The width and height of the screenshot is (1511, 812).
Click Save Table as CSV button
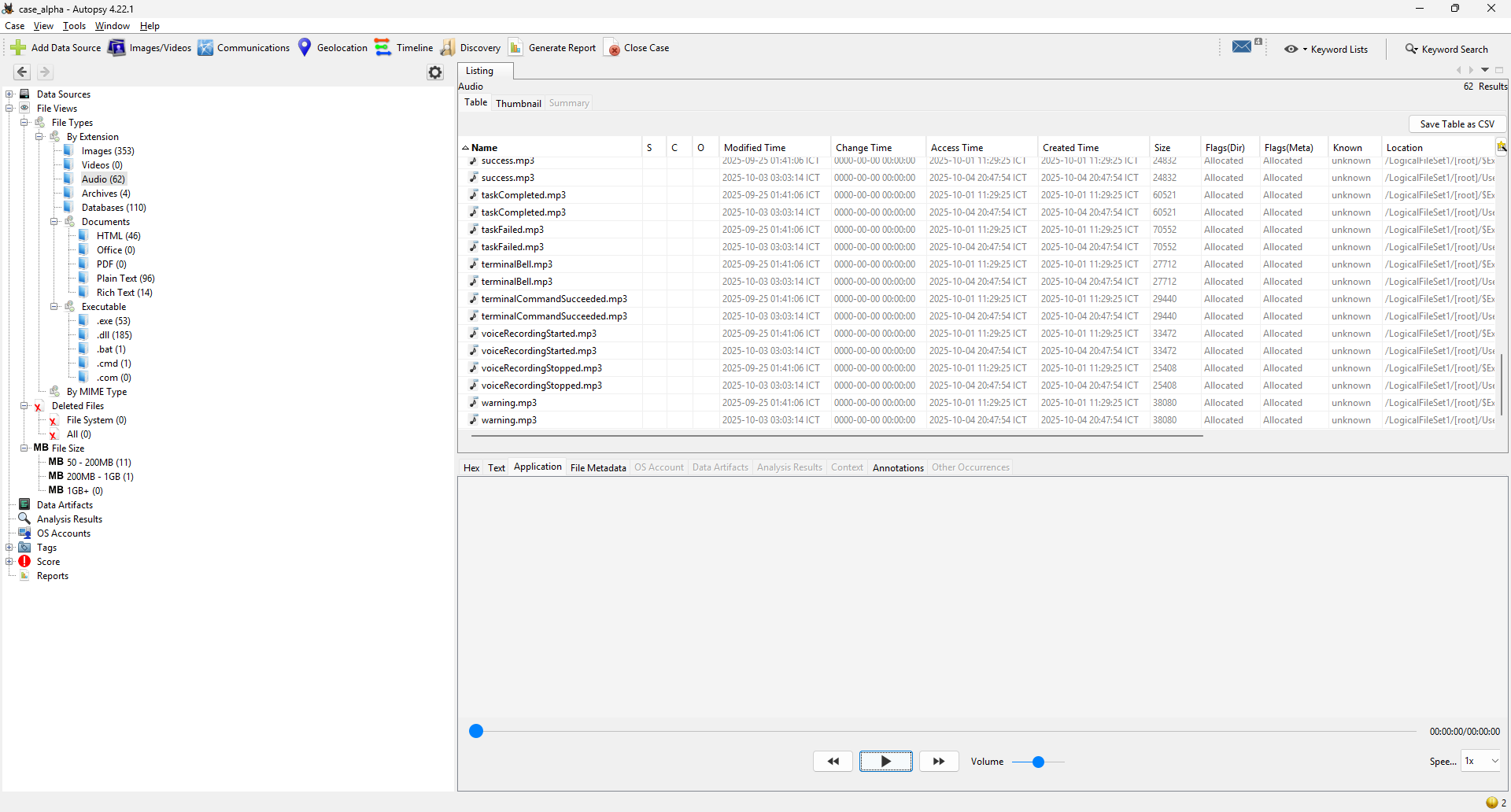pyautogui.click(x=1457, y=124)
